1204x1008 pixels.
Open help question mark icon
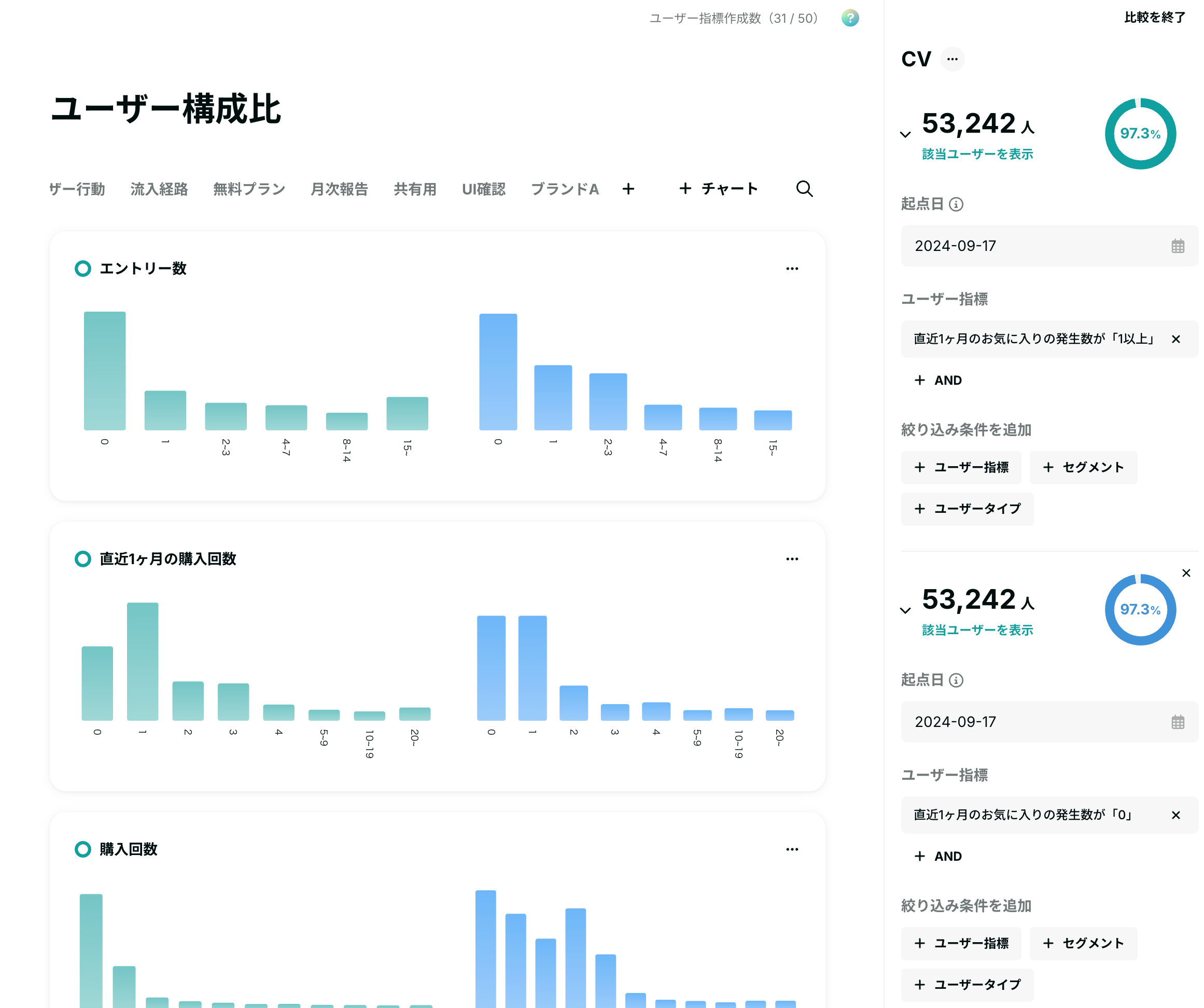tap(850, 18)
